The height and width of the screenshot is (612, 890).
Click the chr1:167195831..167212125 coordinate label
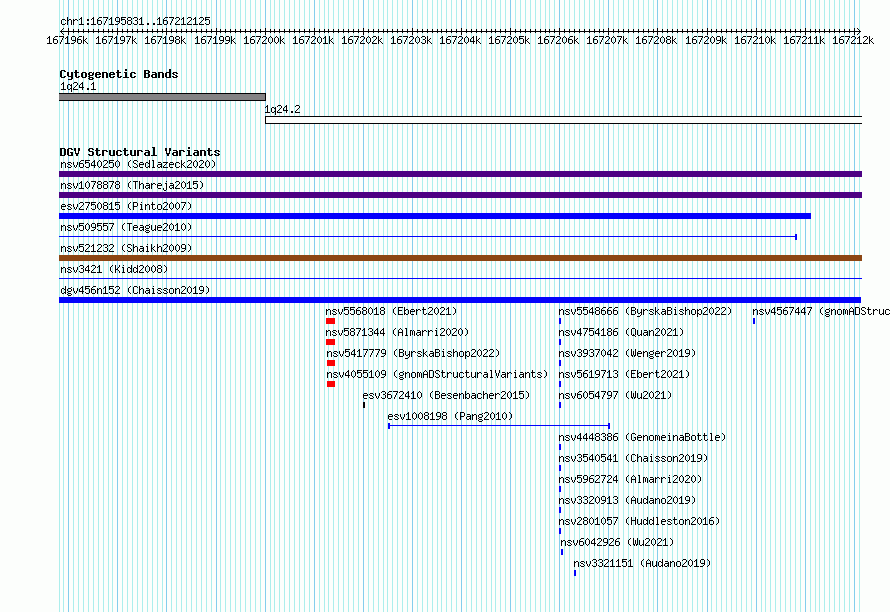click(x=135, y=21)
